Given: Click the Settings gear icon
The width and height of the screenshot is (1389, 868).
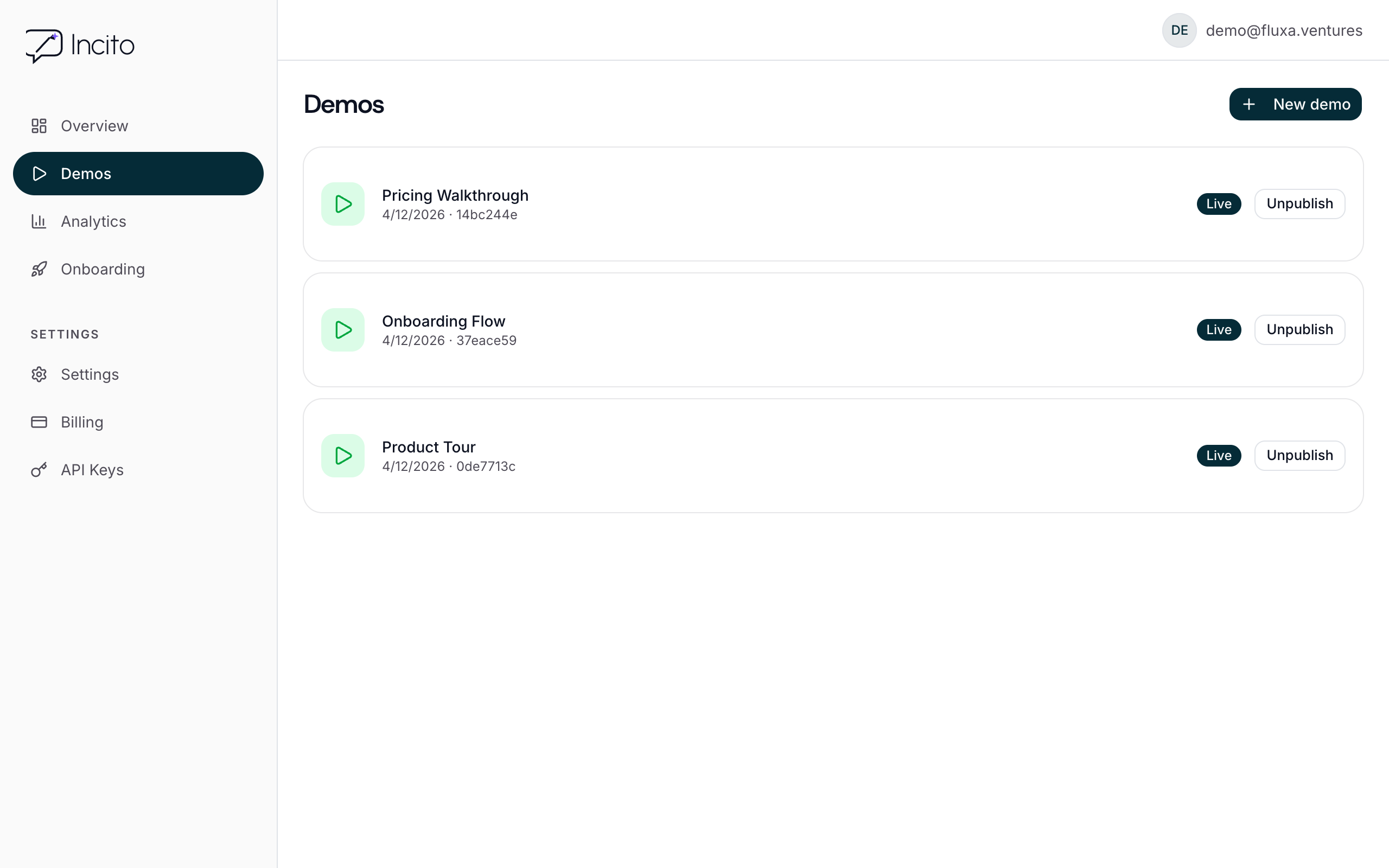Looking at the screenshot, I should click(39, 374).
